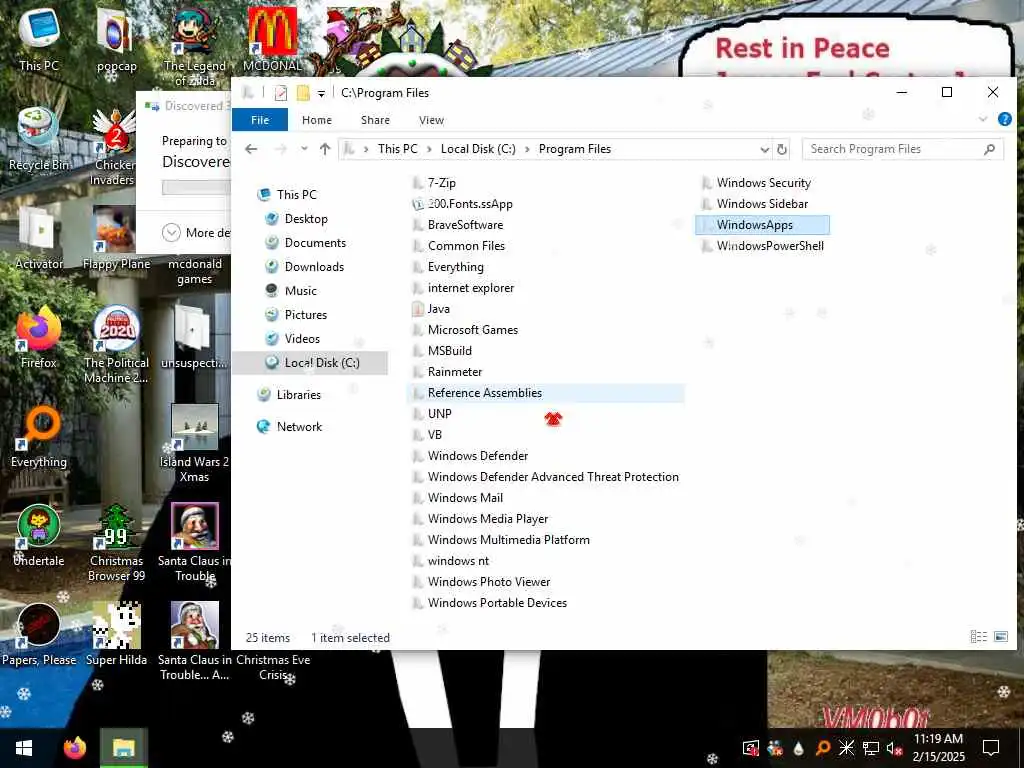Click the Properties quick access toolbar icon
This screenshot has width=1024, height=768.
click(x=281, y=93)
